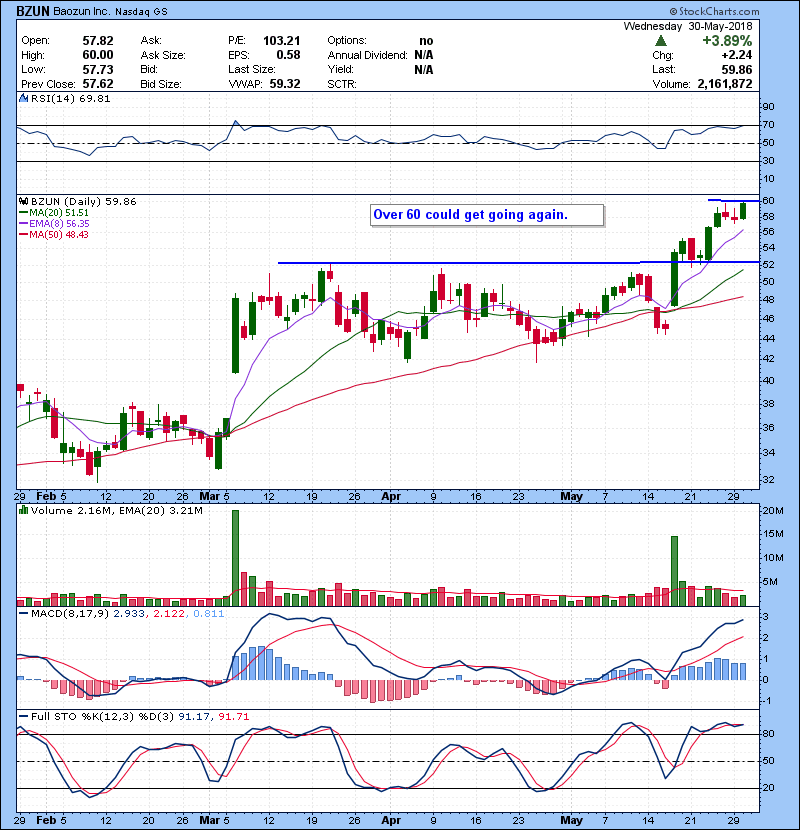Click the Annual Dividend label
This screenshot has height=830, width=800.
(367, 55)
